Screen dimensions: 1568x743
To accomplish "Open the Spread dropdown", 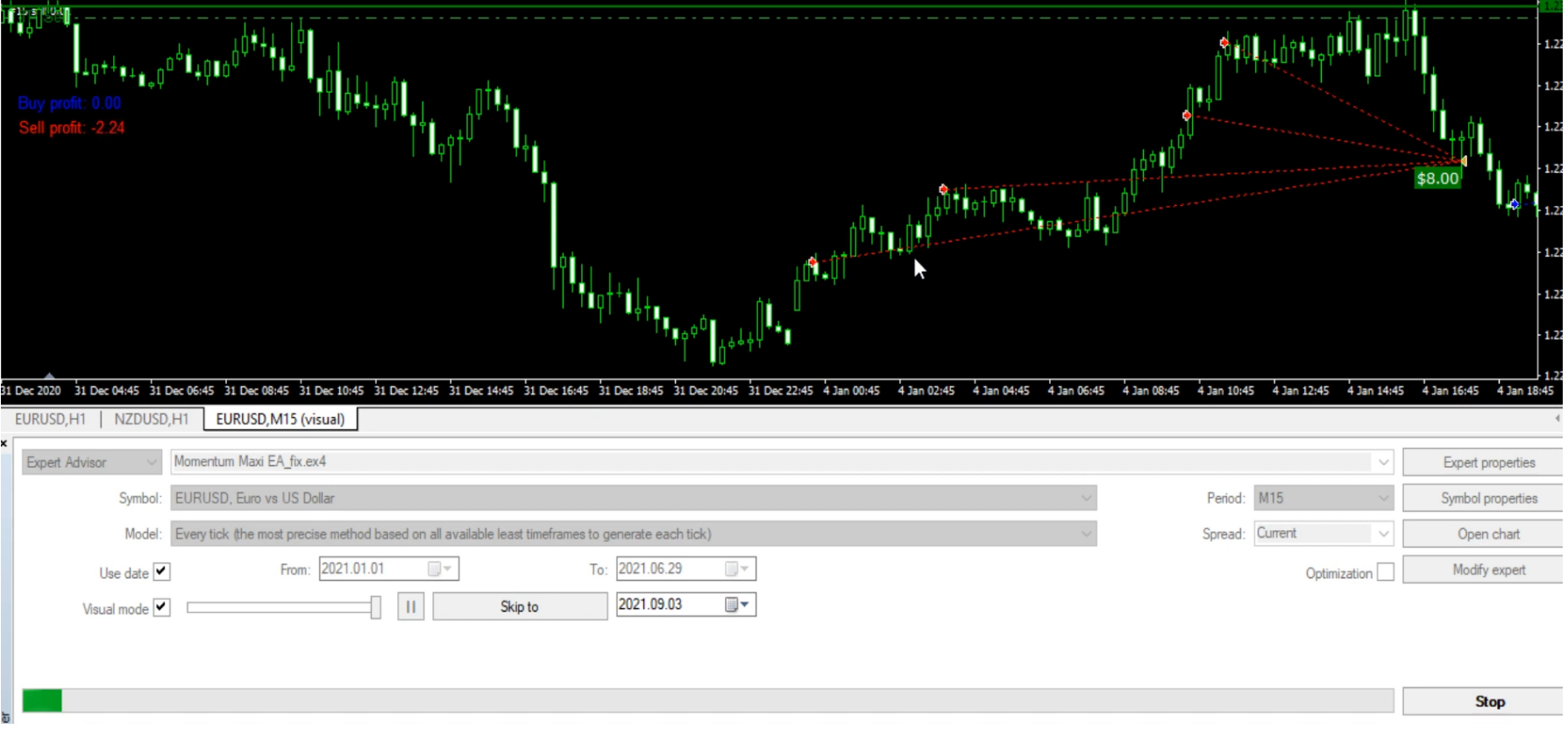I will tap(1382, 534).
